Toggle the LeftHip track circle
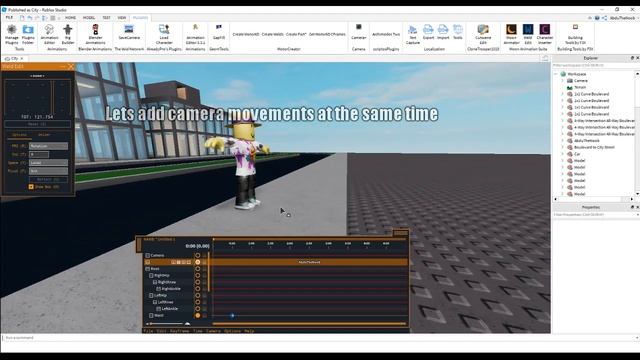 [198, 296]
